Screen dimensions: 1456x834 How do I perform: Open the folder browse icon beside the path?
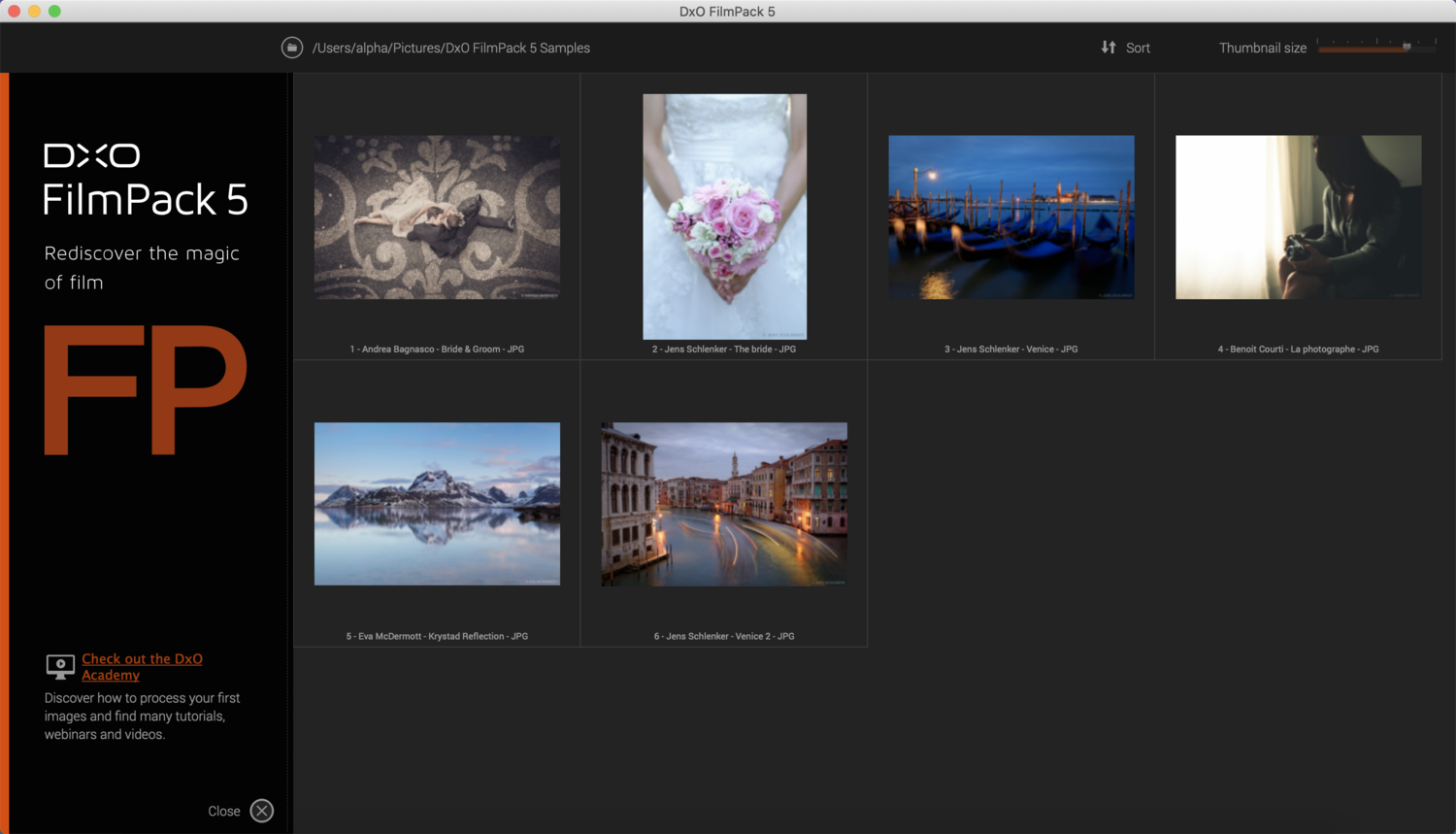click(292, 48)
